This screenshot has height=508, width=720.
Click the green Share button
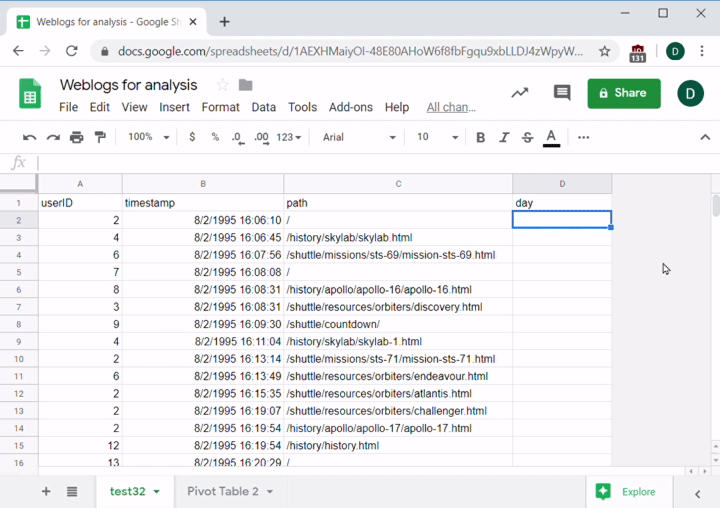point(624,93)
